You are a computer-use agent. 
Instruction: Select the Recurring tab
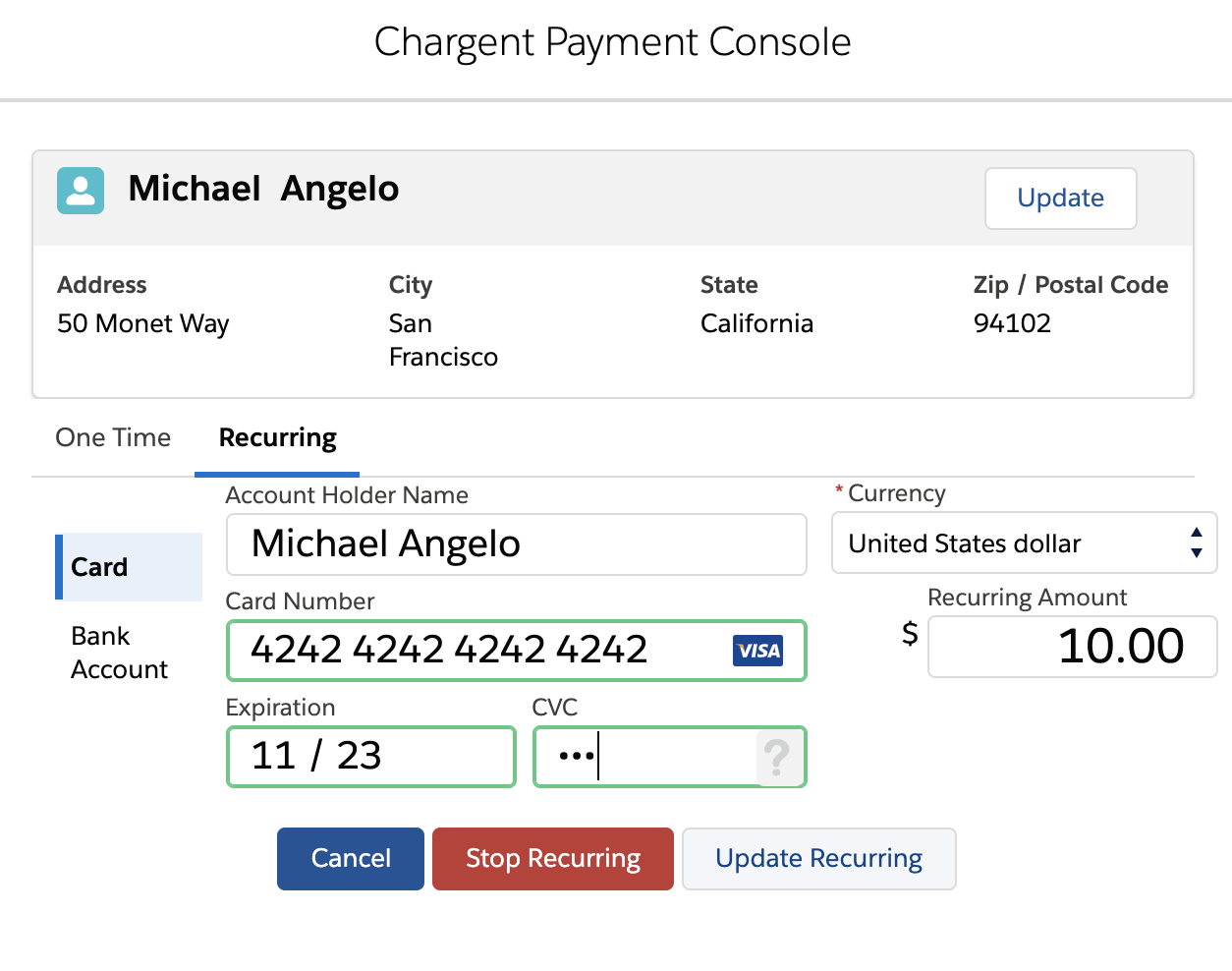point(277,438)
